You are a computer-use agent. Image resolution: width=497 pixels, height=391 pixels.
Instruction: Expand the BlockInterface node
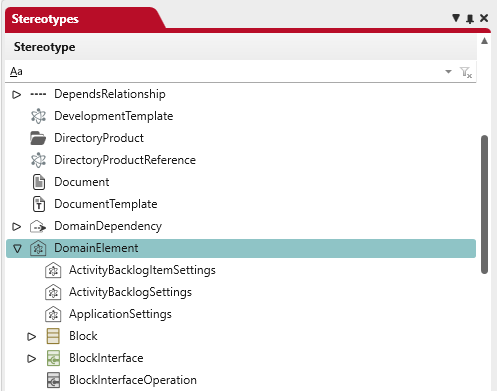click(31, 359)
